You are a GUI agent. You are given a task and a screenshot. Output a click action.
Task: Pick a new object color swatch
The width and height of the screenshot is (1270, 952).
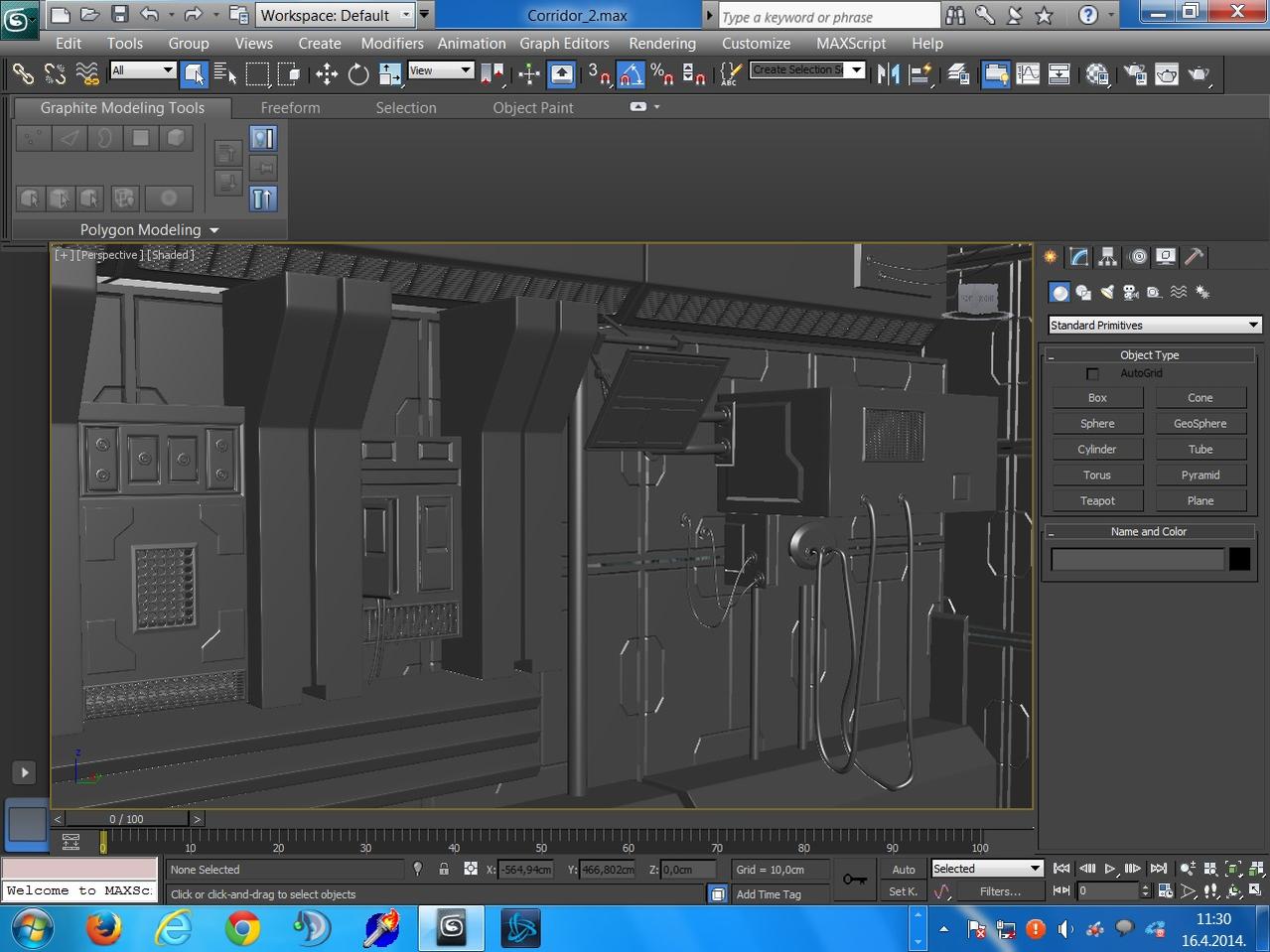pos(1238,559)
